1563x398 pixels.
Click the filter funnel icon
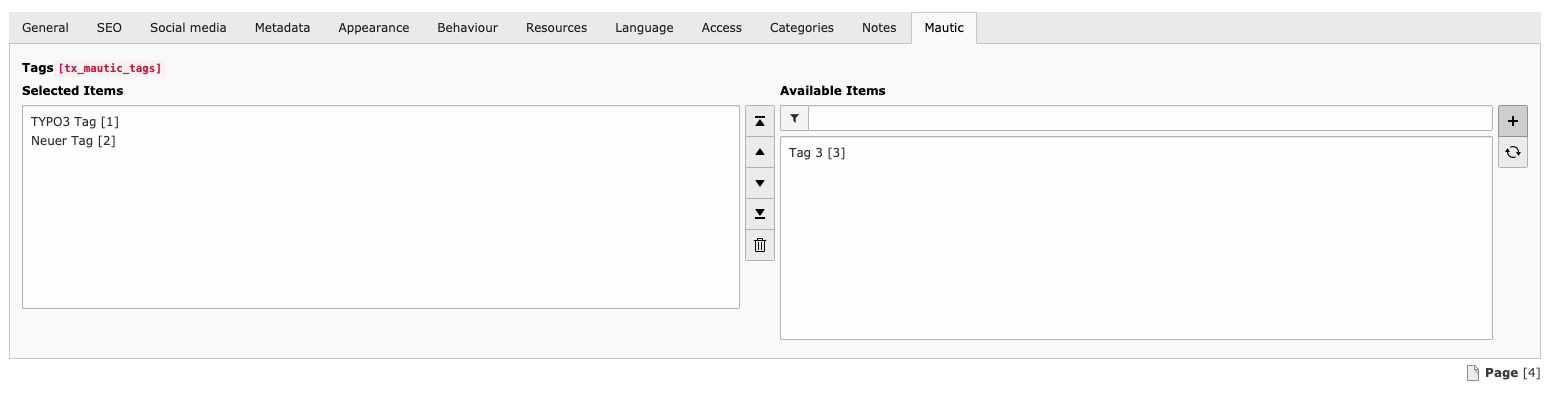pos(794,118)
